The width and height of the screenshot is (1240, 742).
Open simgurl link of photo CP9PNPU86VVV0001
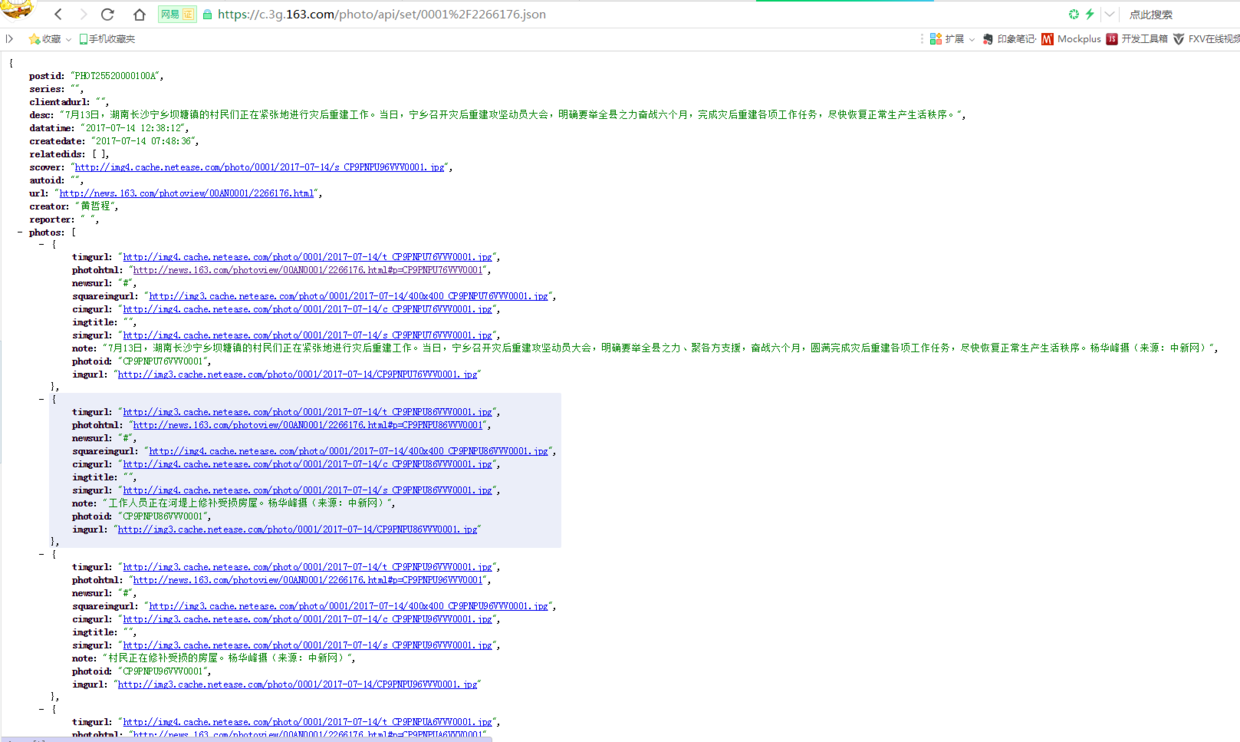(307, 490)
